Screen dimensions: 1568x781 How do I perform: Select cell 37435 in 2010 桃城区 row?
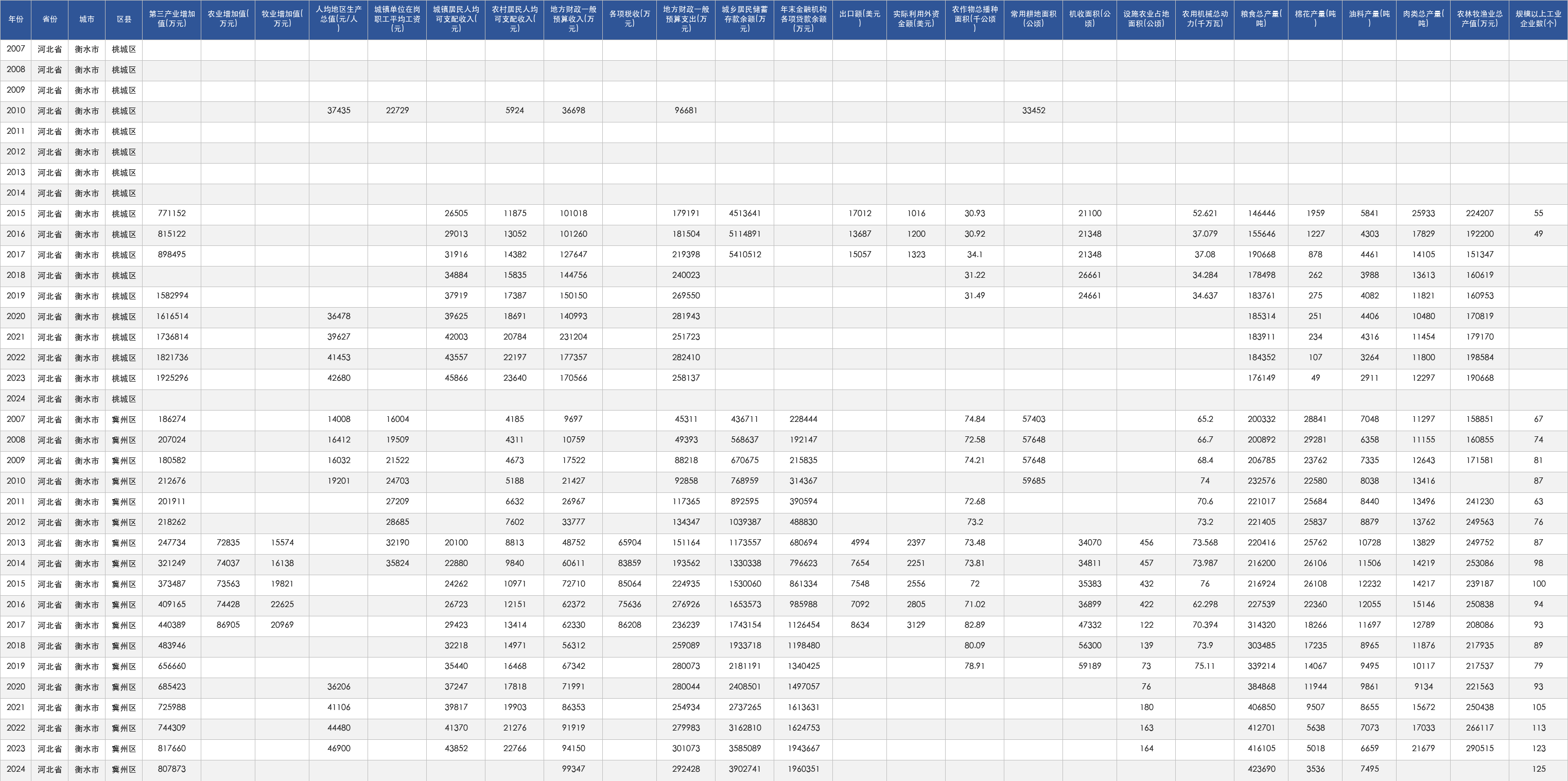(x=338, y=111)
